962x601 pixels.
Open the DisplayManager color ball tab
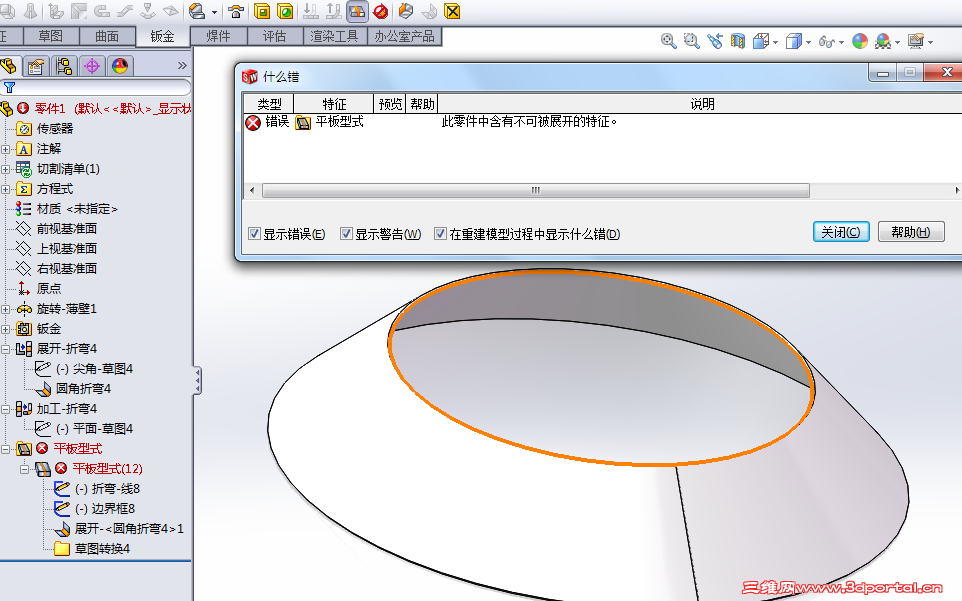[120, 66]
